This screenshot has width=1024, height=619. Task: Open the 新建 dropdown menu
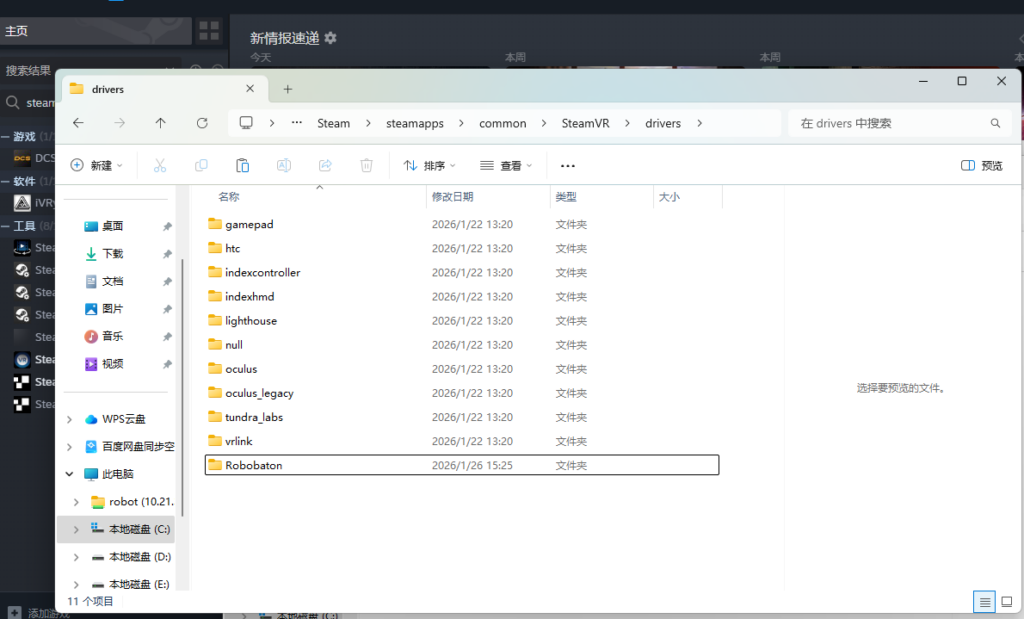click(97, 166)
